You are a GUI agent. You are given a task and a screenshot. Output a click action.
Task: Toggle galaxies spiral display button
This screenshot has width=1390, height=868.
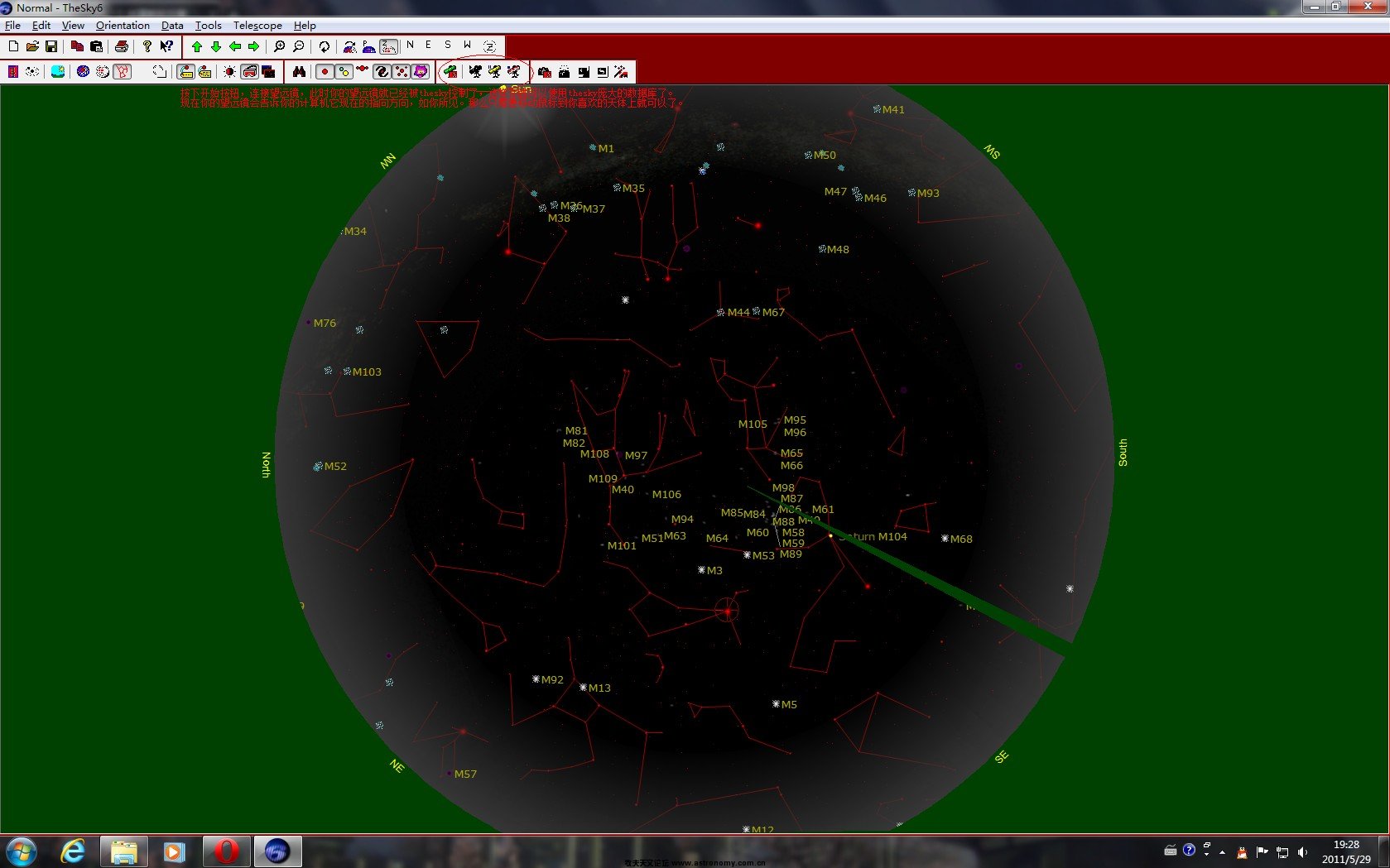(x=382, y=72)
